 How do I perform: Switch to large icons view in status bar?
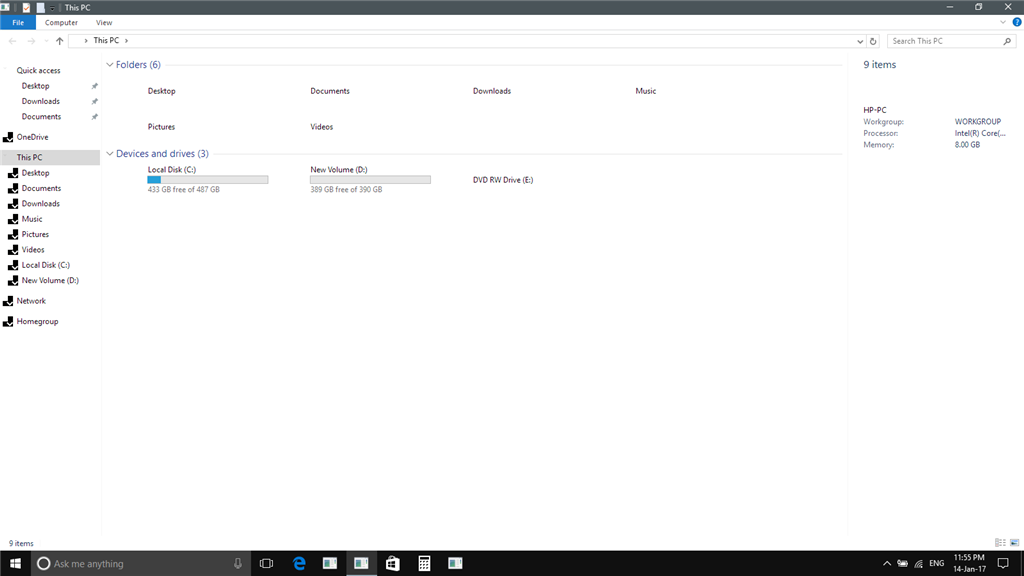point(1015,543)
